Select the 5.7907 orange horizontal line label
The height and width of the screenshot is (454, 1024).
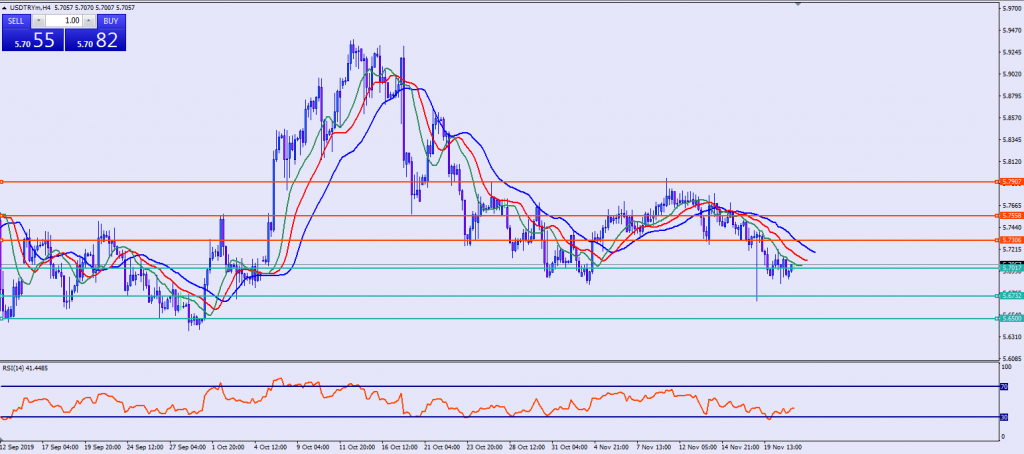coord(1010,182)
